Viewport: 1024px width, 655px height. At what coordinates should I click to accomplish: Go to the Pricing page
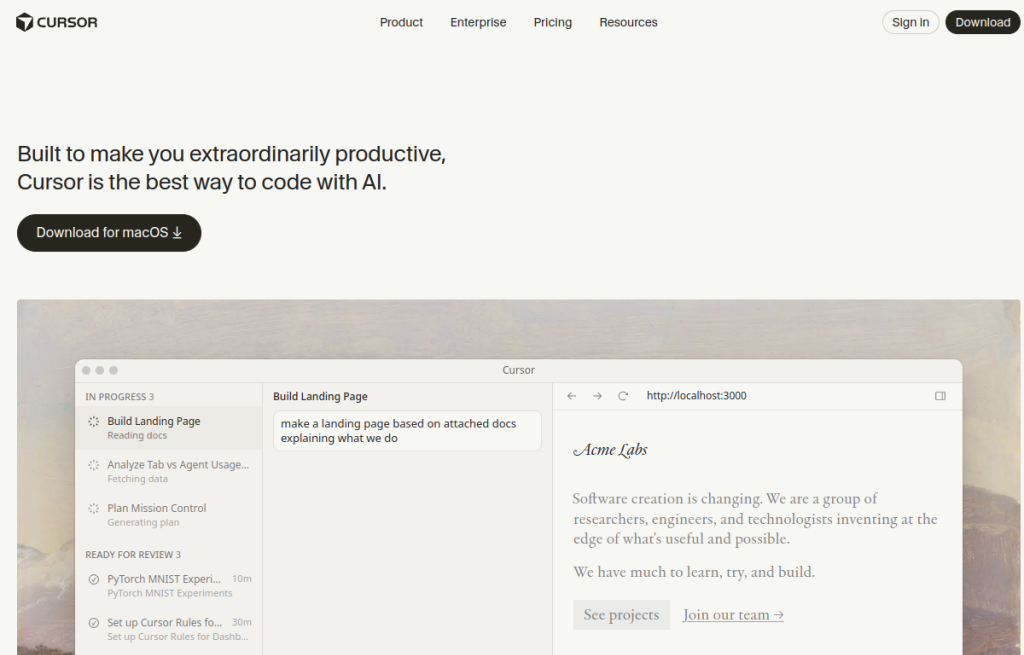(x=553, y=22)
